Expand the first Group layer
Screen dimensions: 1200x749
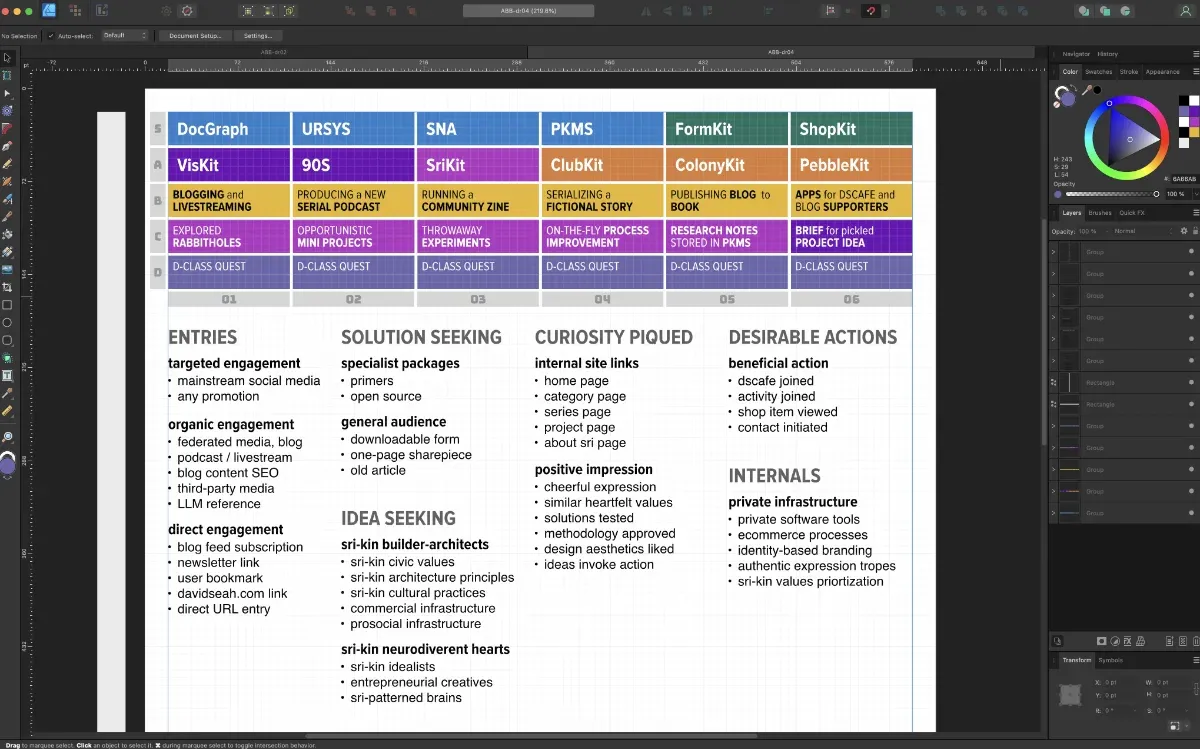[x=1053, y=252]
